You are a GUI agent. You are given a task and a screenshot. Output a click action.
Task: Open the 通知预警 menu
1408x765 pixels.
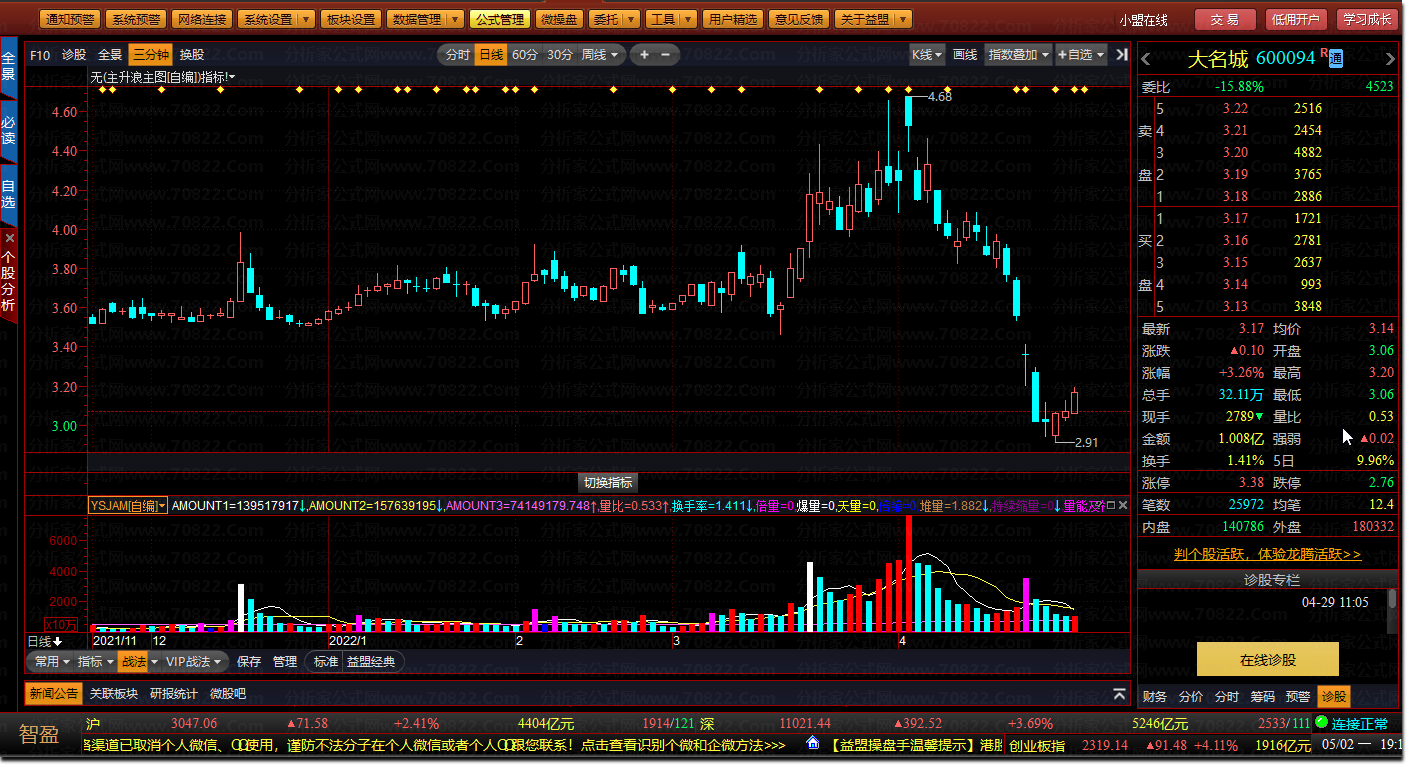(71, 19)
